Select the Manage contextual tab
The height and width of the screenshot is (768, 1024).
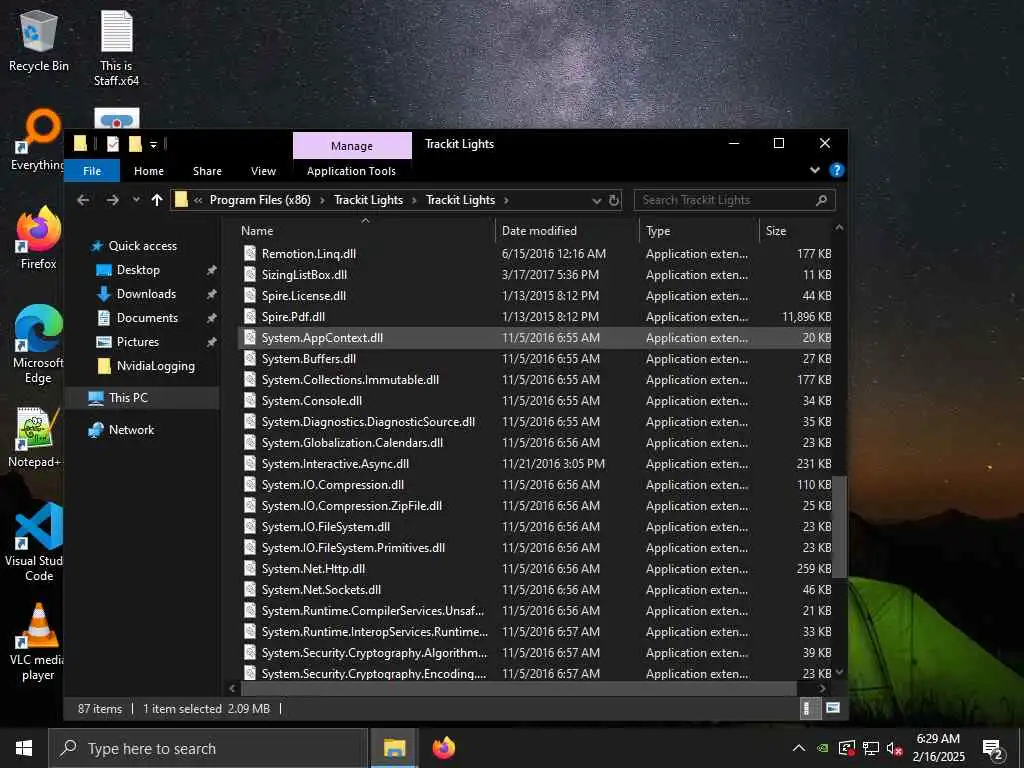[x=352, y=146]
